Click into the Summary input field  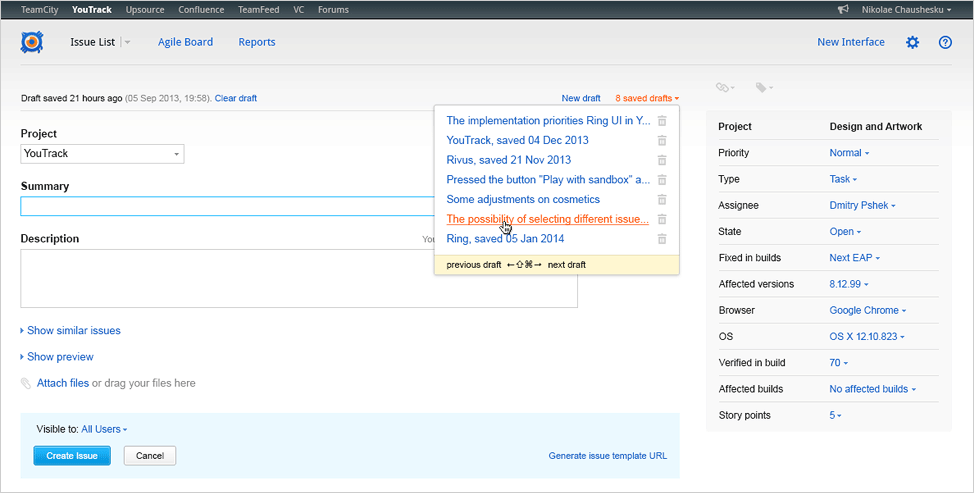point(227,206)
